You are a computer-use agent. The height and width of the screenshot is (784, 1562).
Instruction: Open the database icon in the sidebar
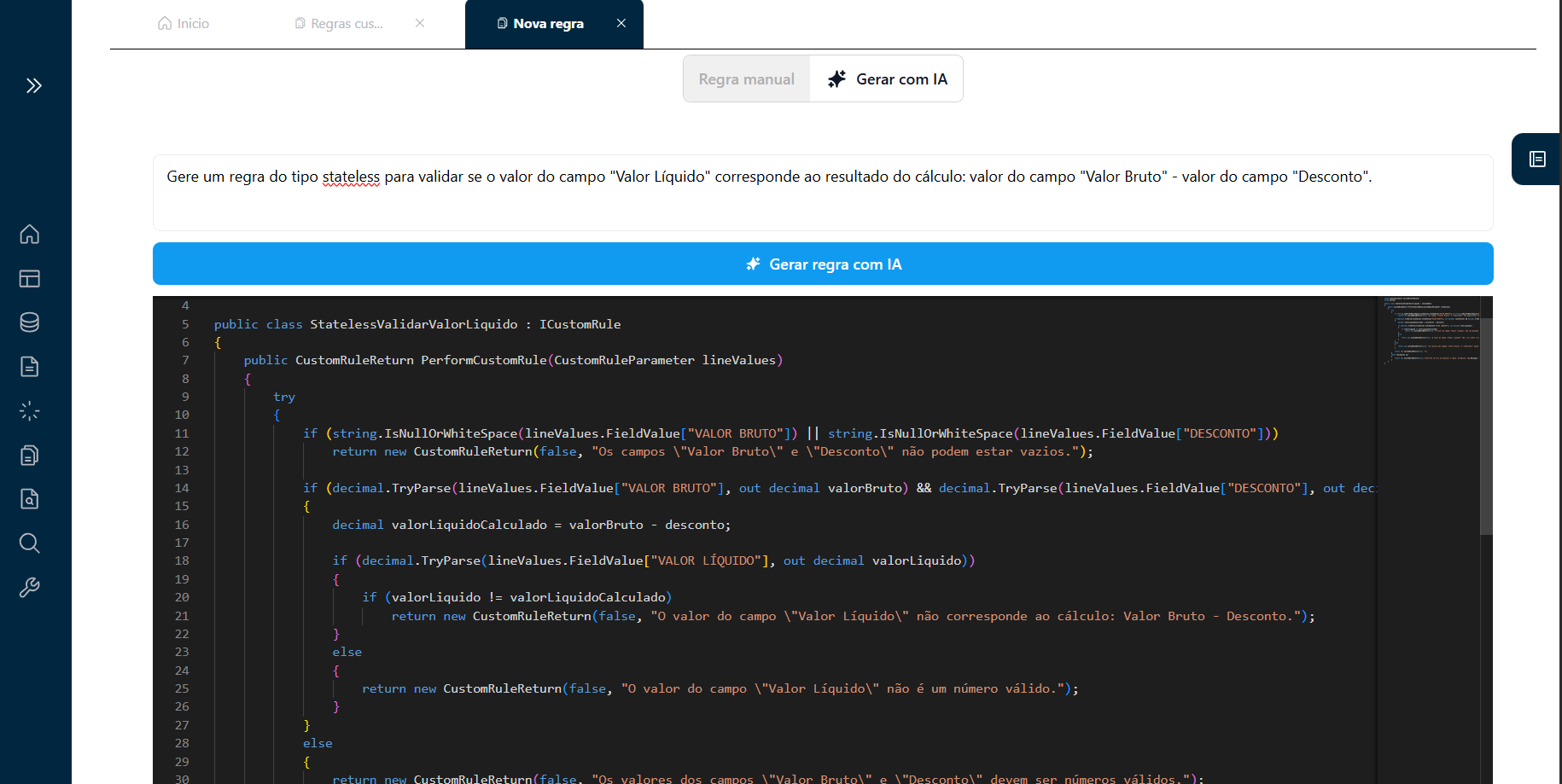click(29, 322)
